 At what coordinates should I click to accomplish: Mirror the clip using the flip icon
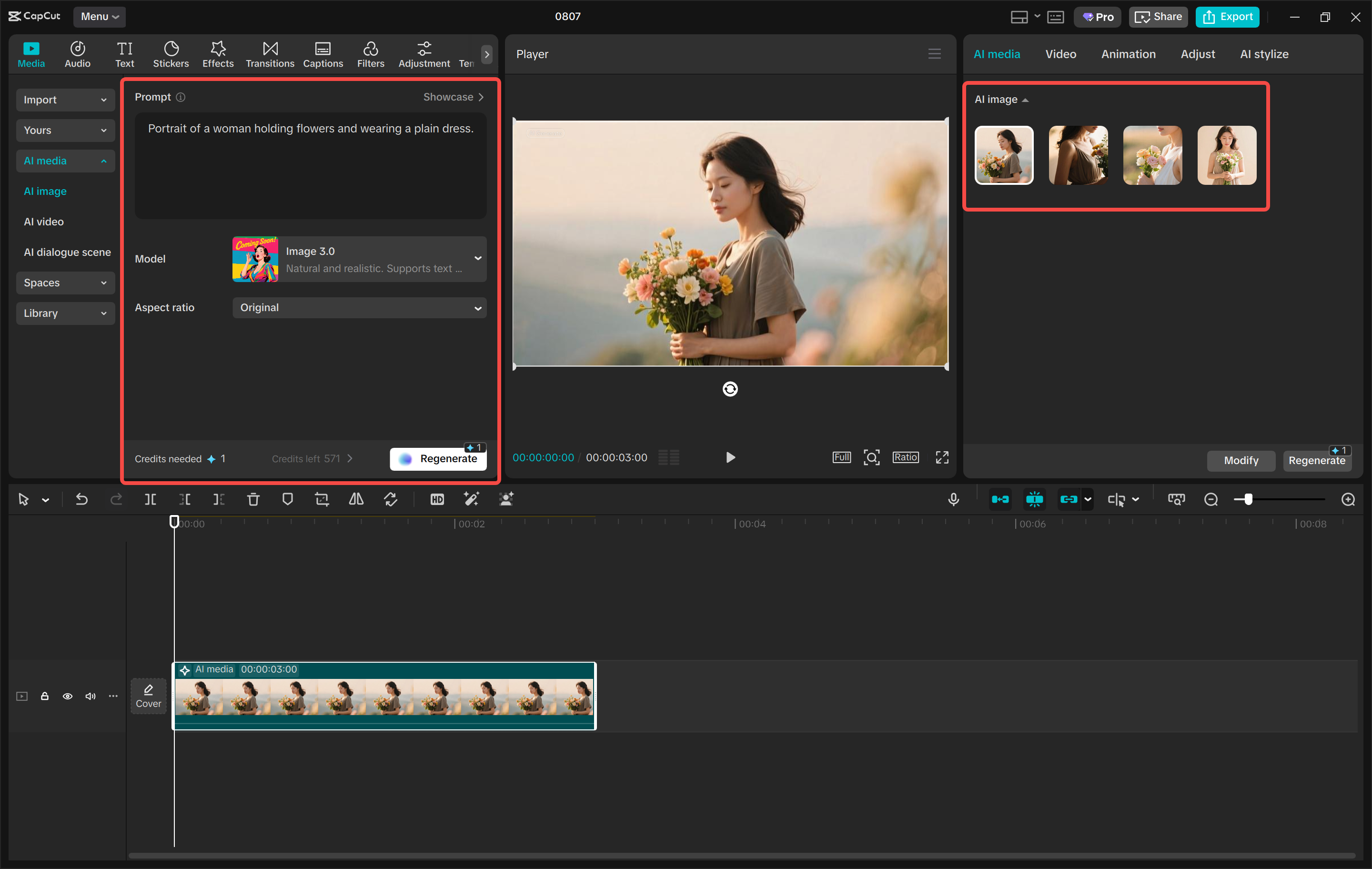355,499
